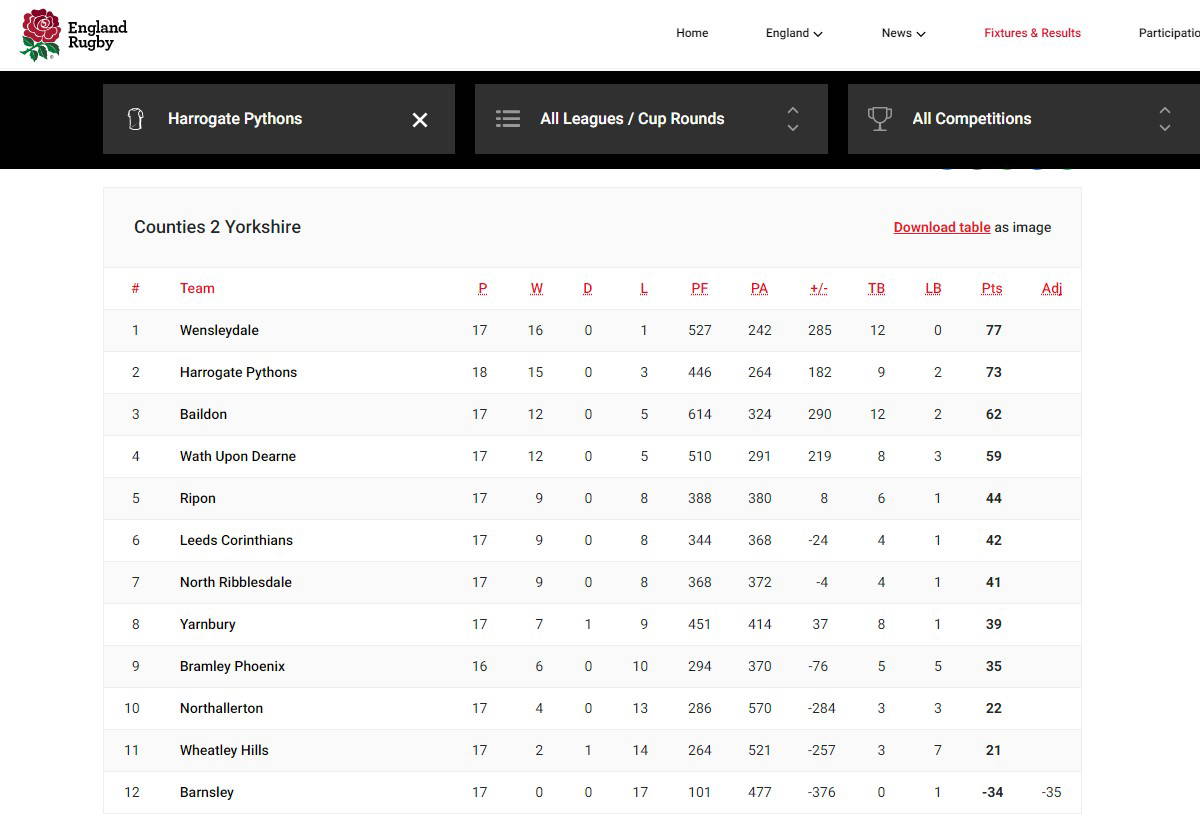The height and width of the screenshot is (833, 1200).
Task: Select Wensleydale in the league table
Action: coord(219,330)
